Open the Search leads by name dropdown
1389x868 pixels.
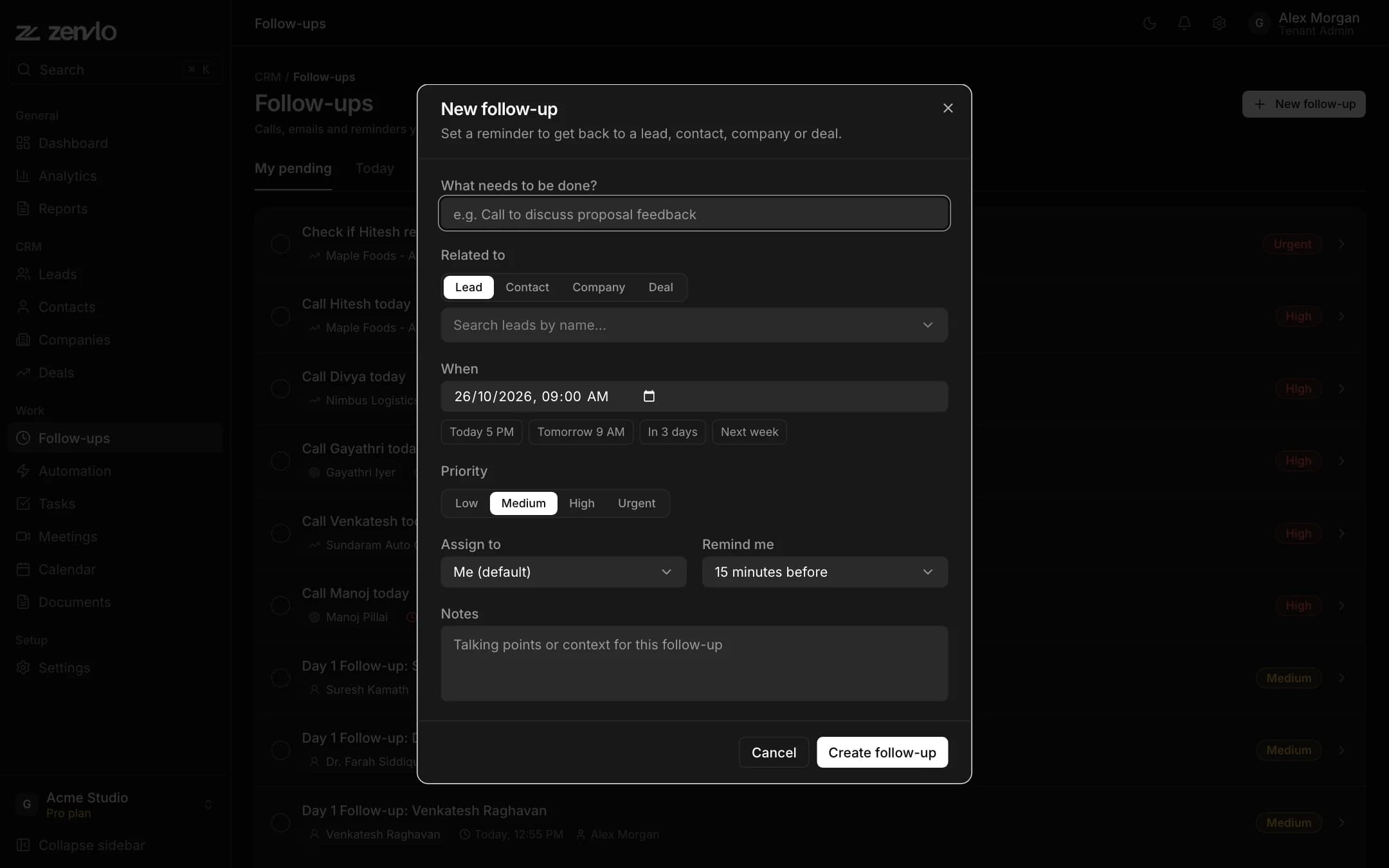694,325
